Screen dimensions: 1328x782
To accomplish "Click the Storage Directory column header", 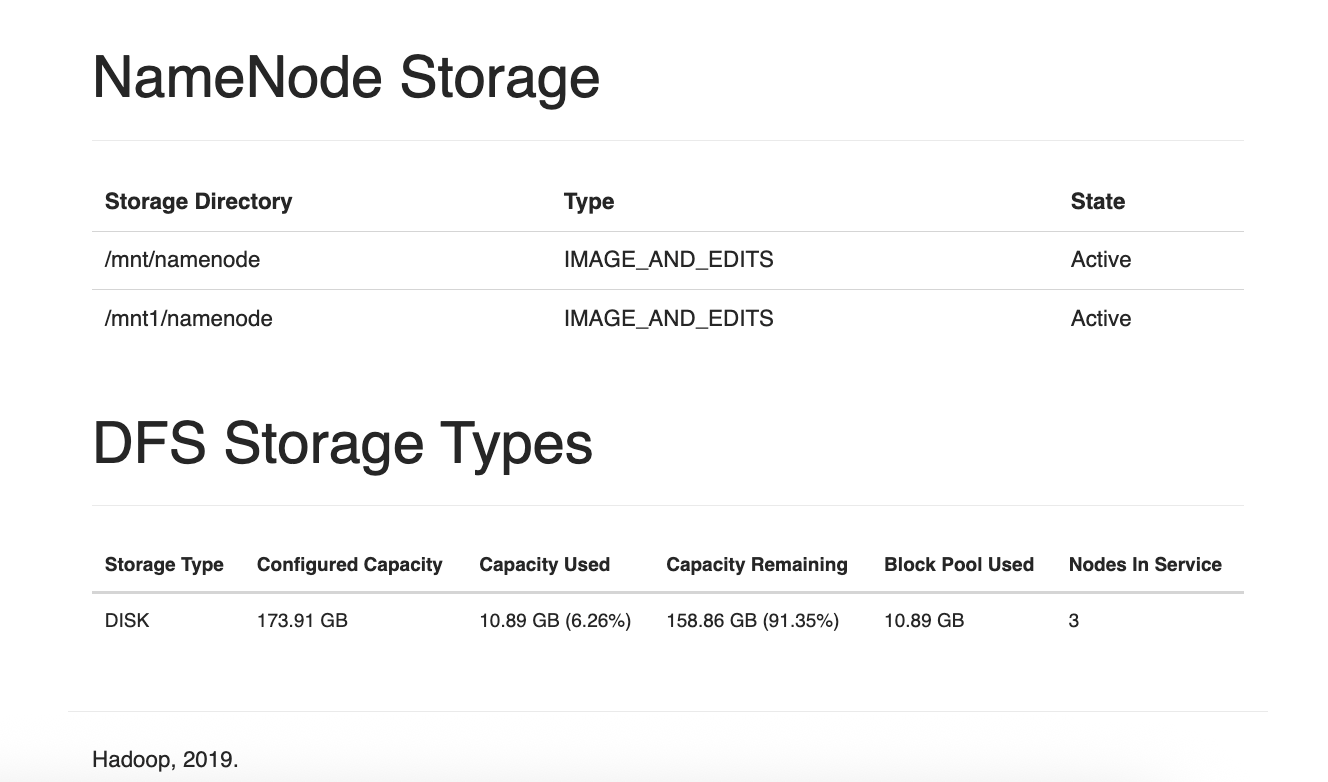I will tap(198, 201).
